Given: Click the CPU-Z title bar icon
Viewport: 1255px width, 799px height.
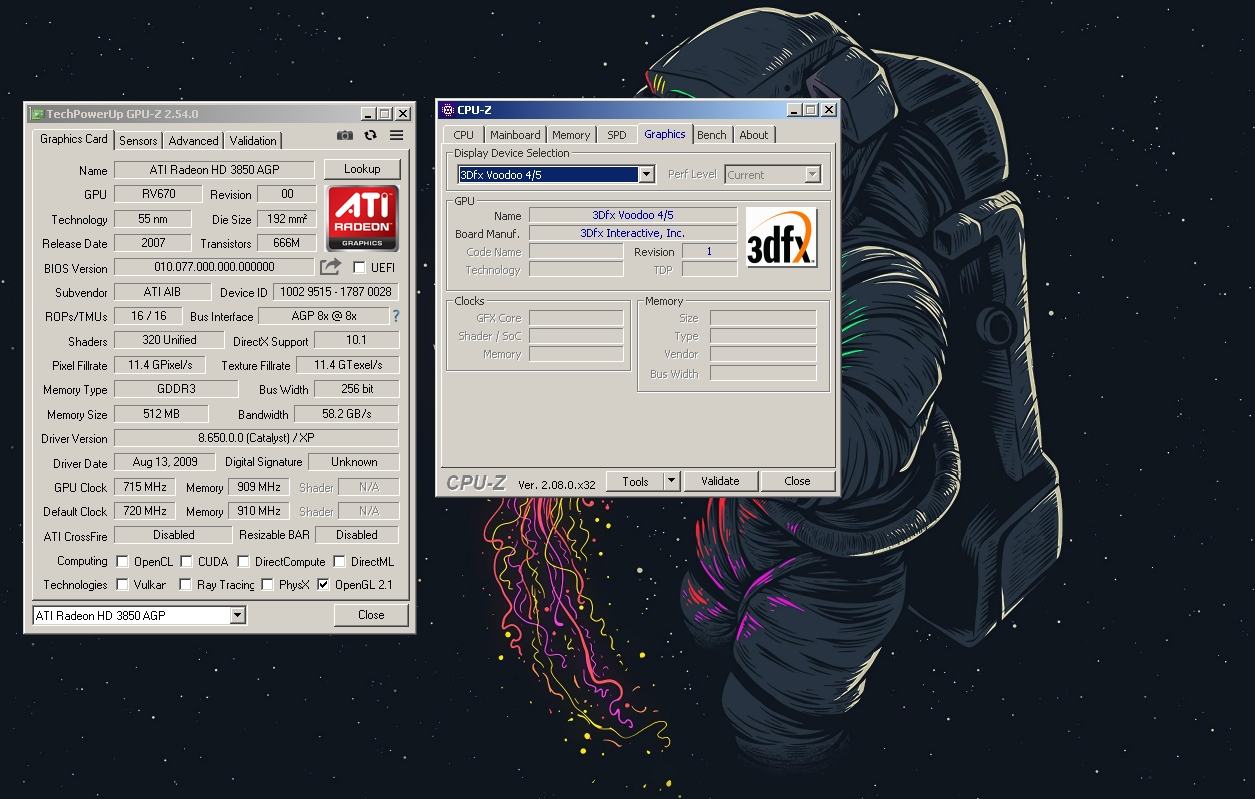Looking at the screenshot, I should tap(447, 110).
